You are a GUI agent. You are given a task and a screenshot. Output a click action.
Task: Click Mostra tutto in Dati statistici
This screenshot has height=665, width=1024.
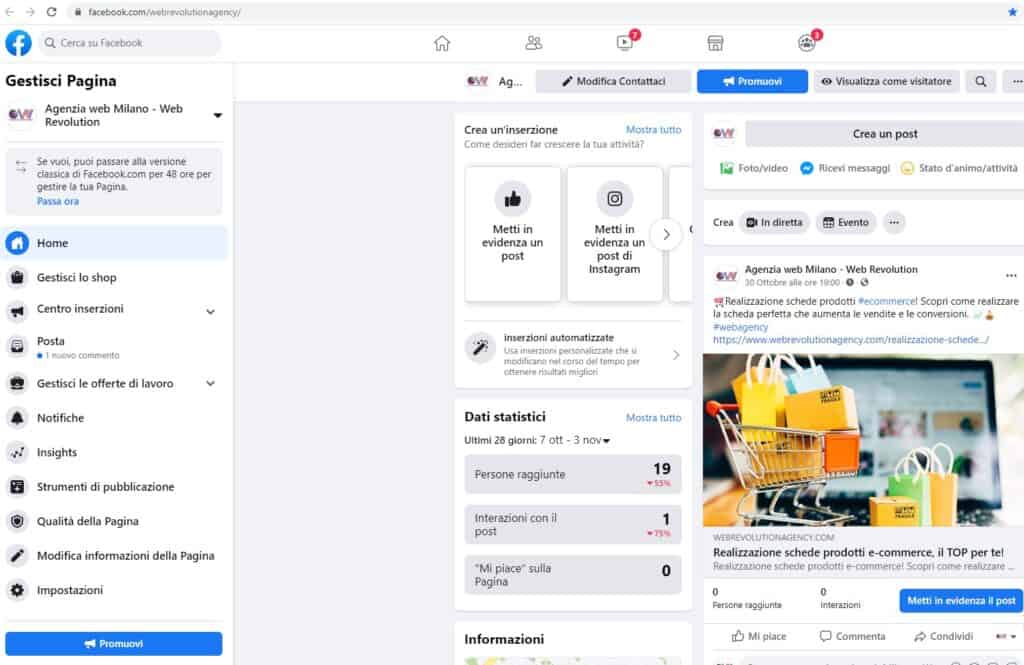click(653, 417)
